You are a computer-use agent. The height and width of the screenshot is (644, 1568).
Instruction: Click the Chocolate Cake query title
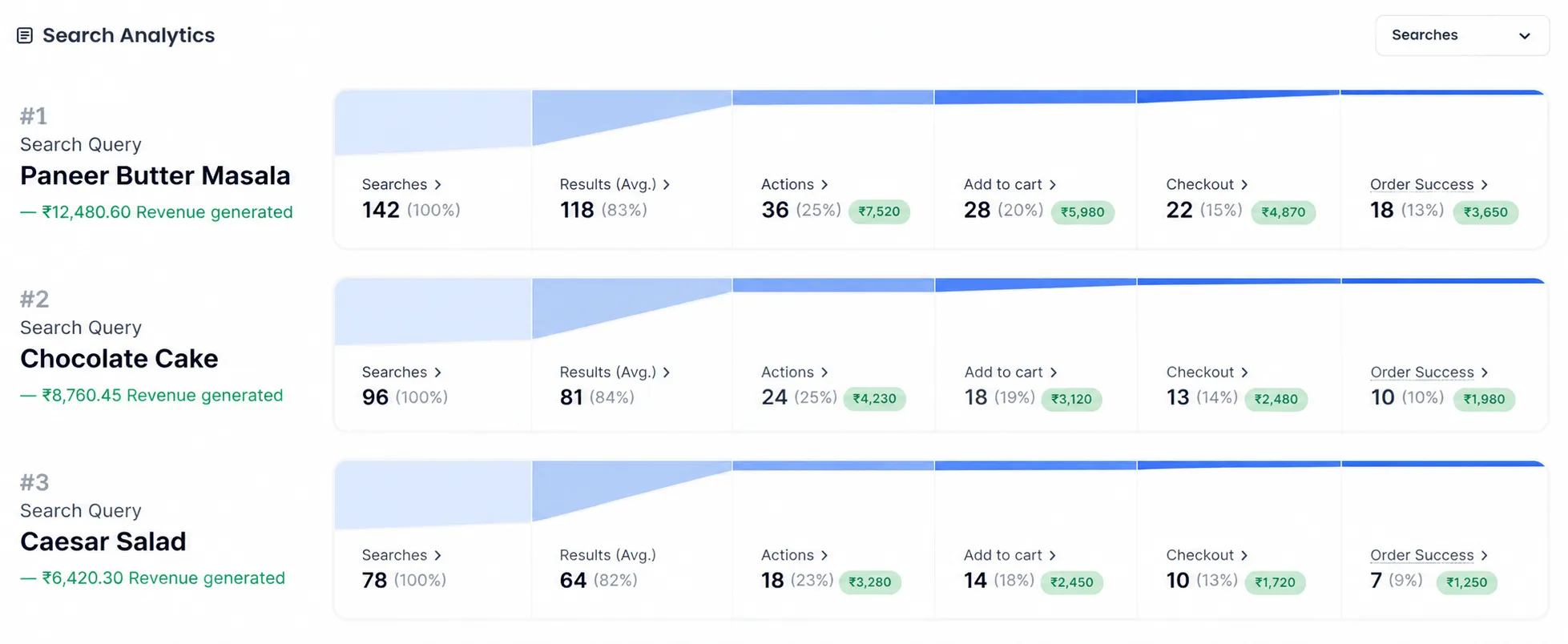pyautogui.click(x=119, y=358)
